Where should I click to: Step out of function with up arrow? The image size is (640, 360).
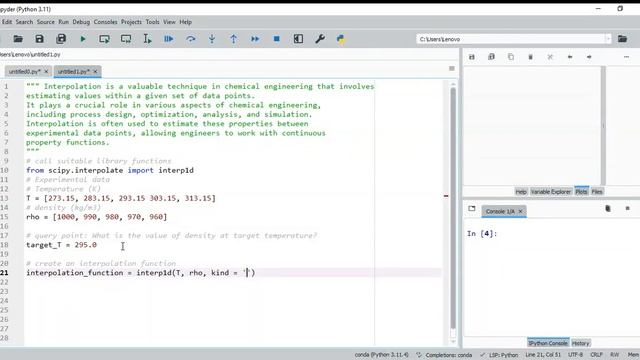pyautogui.click(x=233, y=39)
